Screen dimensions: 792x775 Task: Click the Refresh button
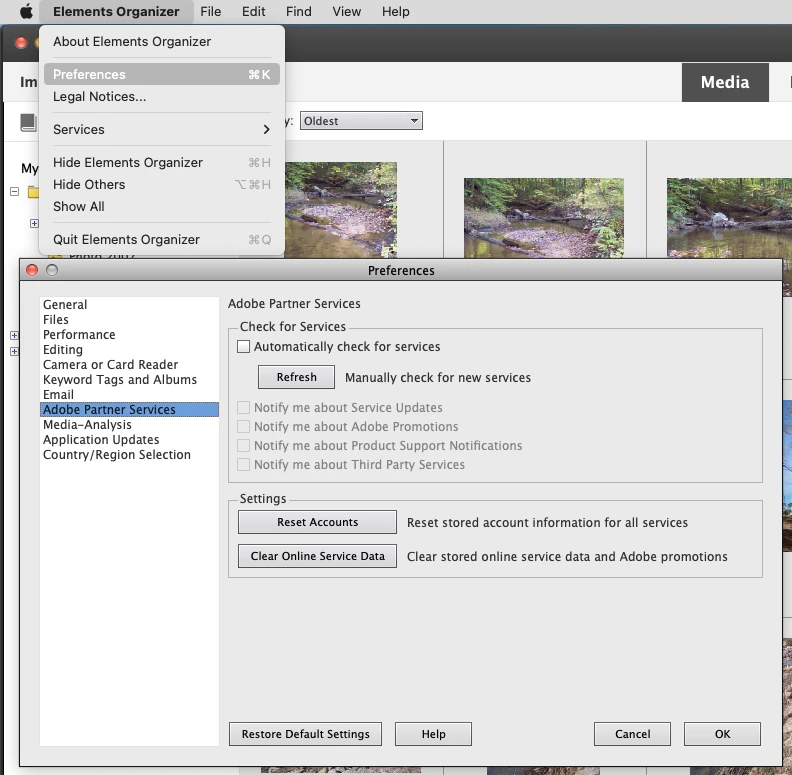[x=296, y=377]
